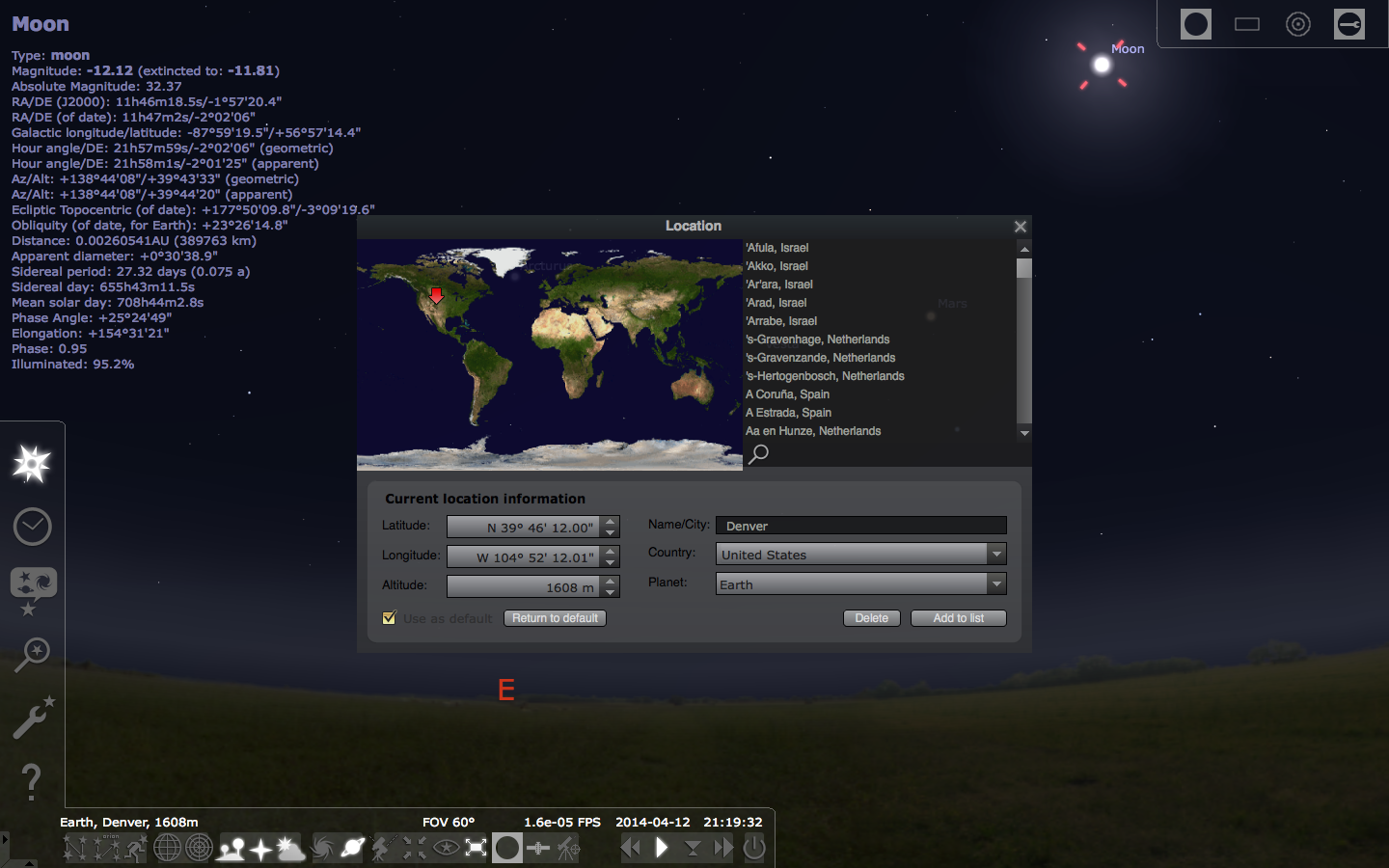1389x868 pixels.
Task: Toggle cardinal points display
Action: pos(260,849)
